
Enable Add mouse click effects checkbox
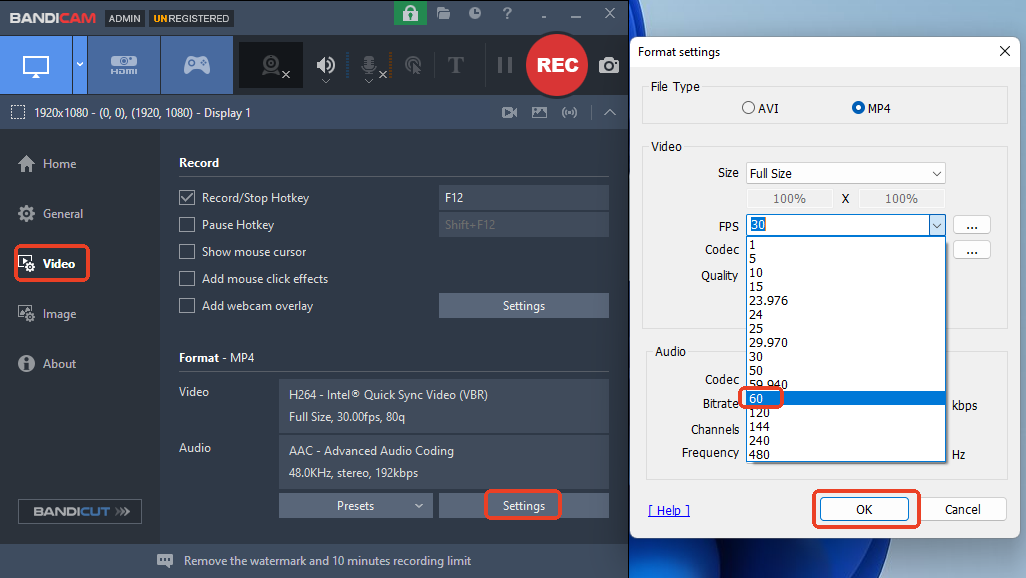187,279
